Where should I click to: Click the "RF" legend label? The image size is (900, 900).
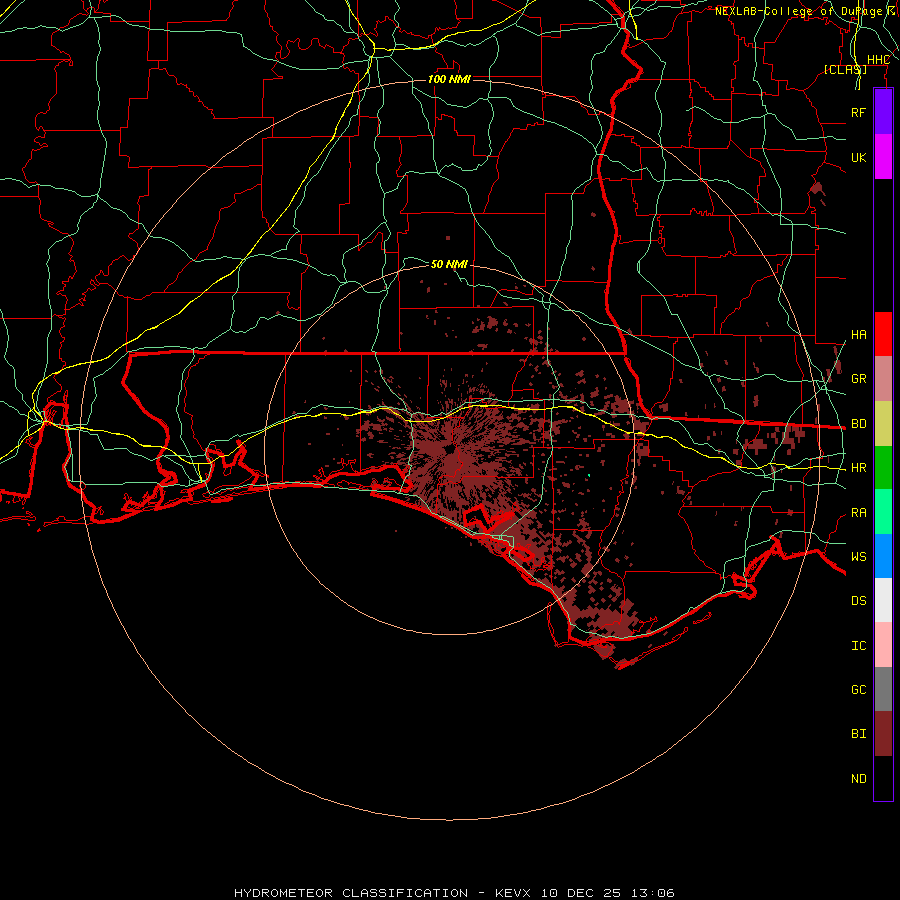click(858, 112)
